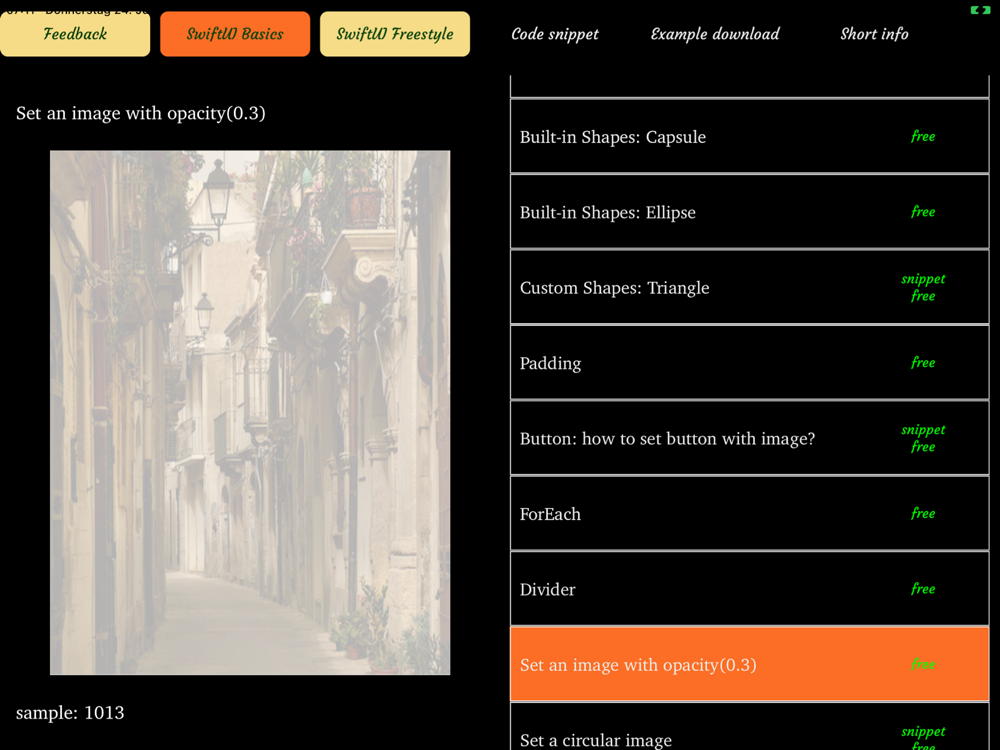This screenshot has width=1000, height=750.
Task: Pick the Divider list item
Action: pos(749,589)
